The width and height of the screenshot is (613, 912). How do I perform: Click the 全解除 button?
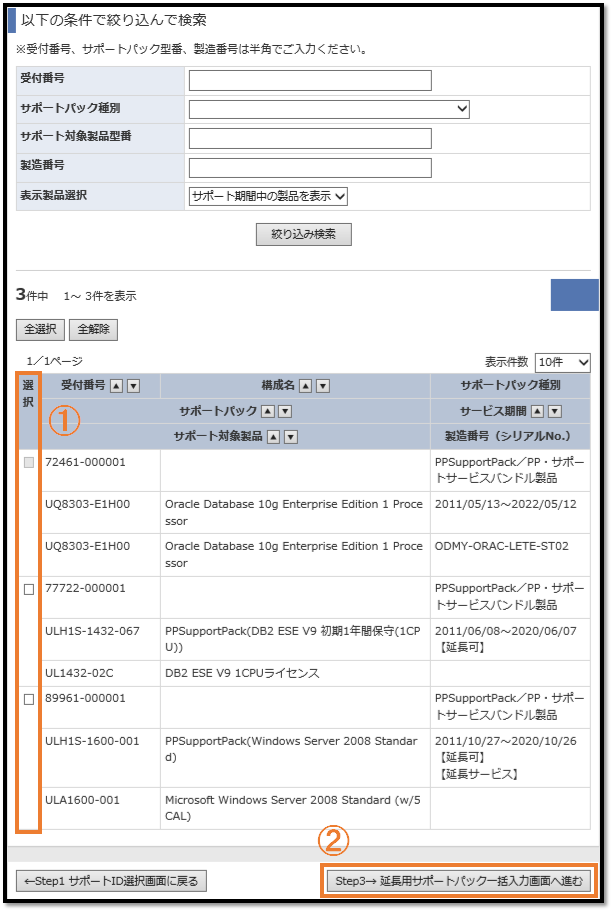pos(93,329)
